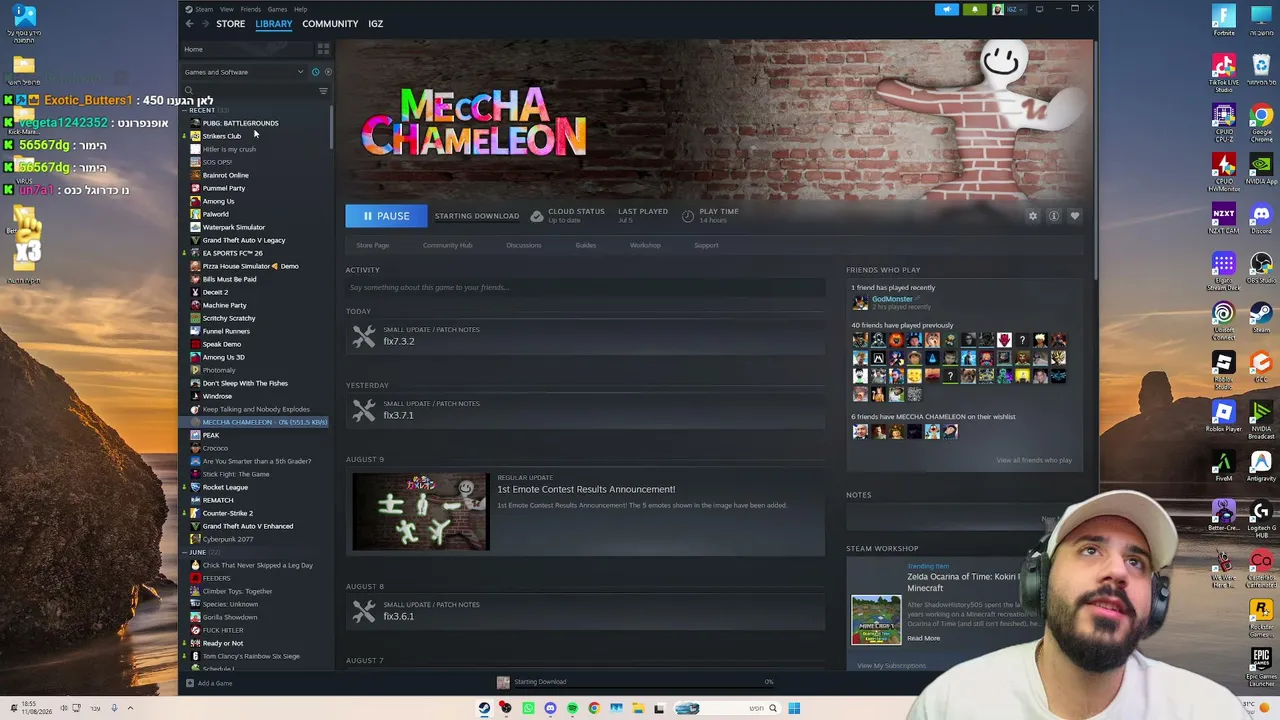Select Among Us in the library list

coord(218,201)
